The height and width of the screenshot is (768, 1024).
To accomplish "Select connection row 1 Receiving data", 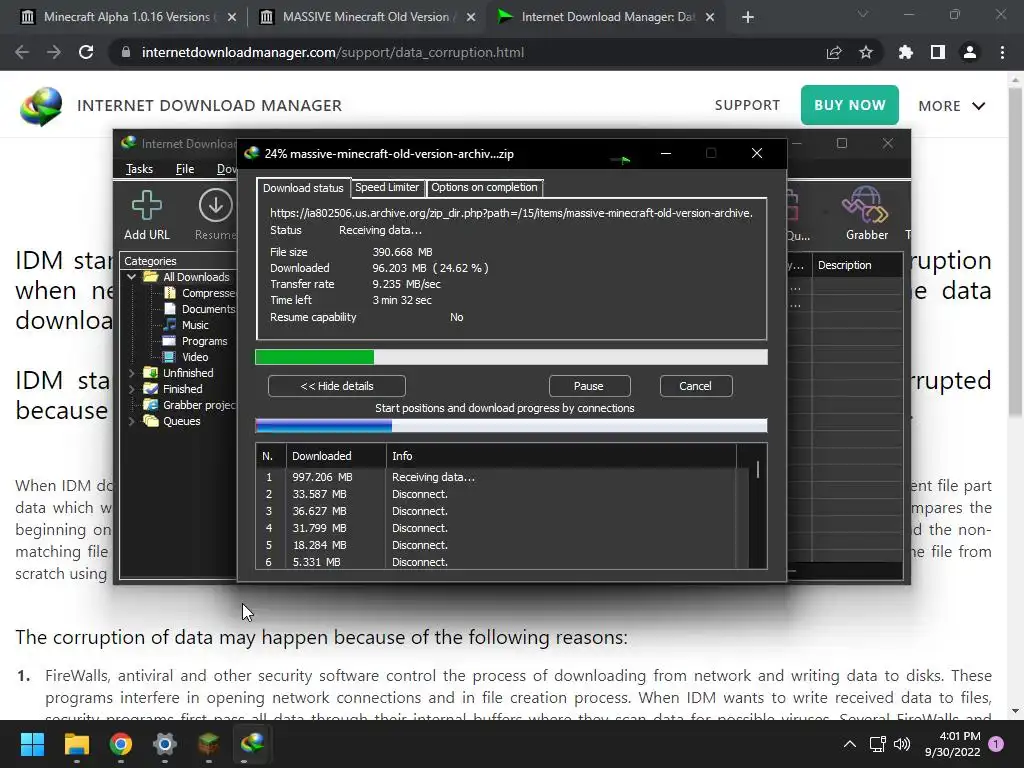I will (498, 477).
